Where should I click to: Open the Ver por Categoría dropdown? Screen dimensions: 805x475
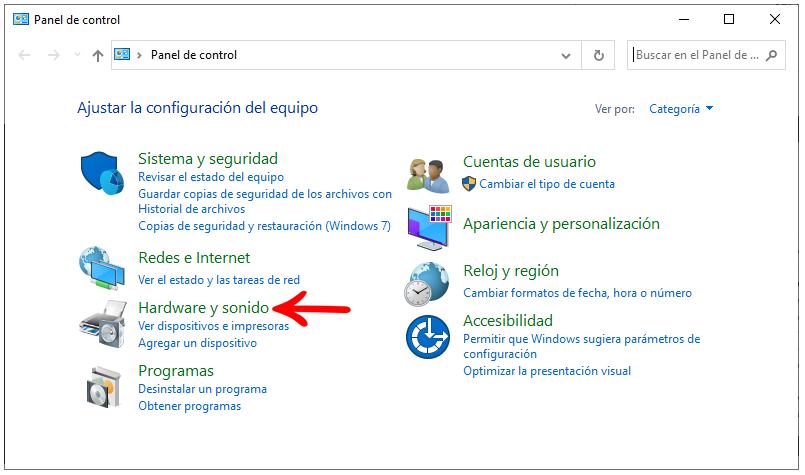pos(681,109)
